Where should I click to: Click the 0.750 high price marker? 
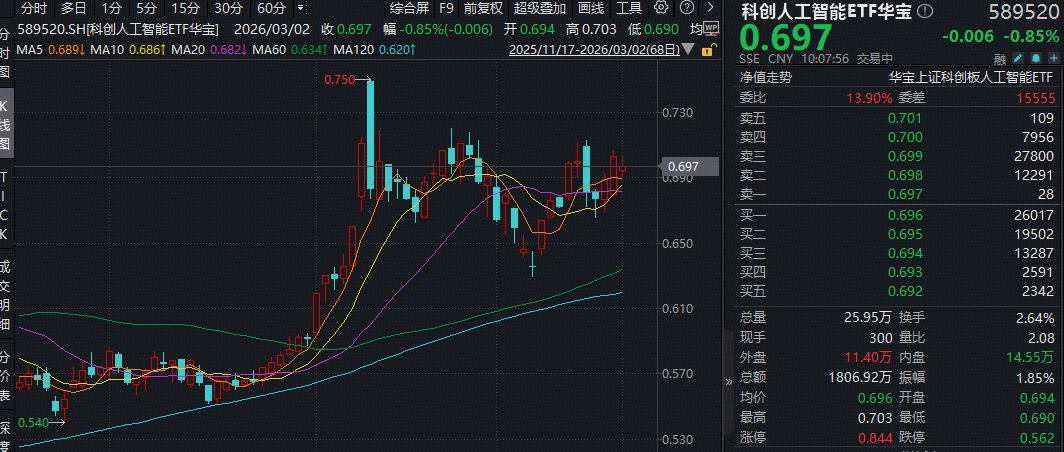339,79
